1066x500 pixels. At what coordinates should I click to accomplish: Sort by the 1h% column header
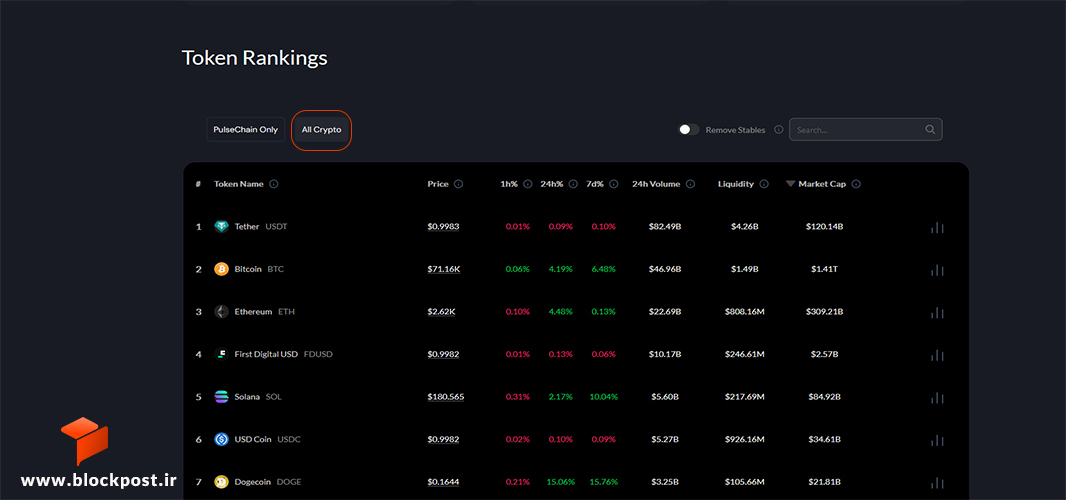[509, 184]
